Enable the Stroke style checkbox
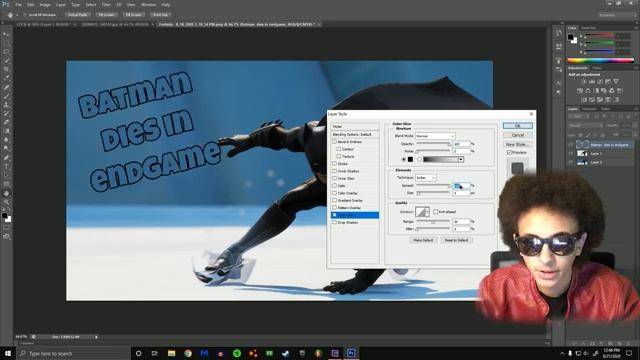Screen dimensions: 640x360 point(335,164)
